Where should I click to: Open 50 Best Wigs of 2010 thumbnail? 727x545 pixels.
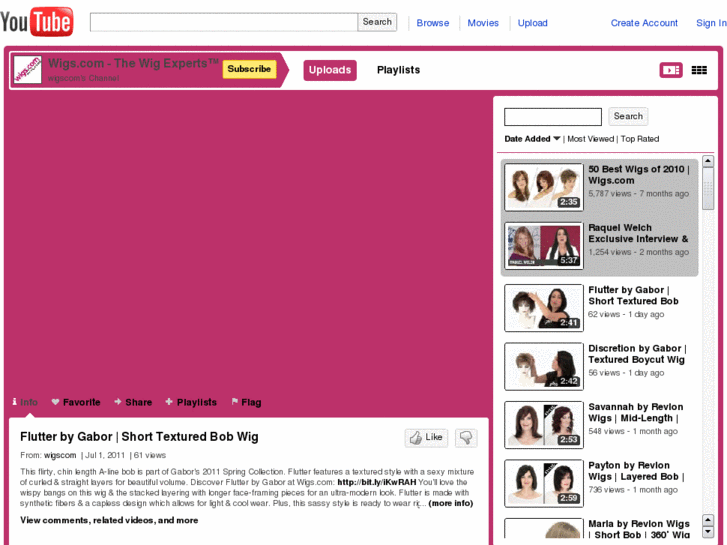[544, 187]
